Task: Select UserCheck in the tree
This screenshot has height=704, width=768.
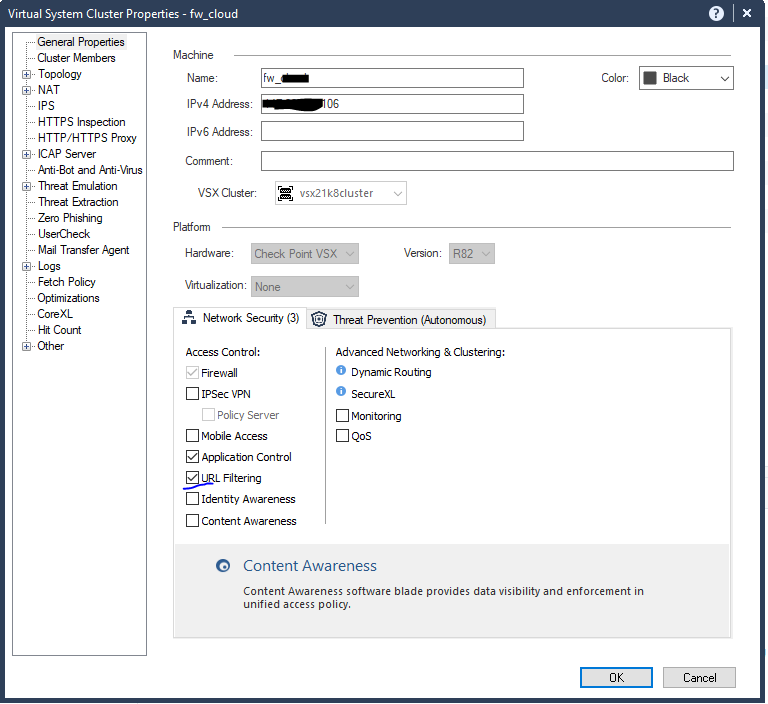Action: pyautogui.click(x=64, y=234)
